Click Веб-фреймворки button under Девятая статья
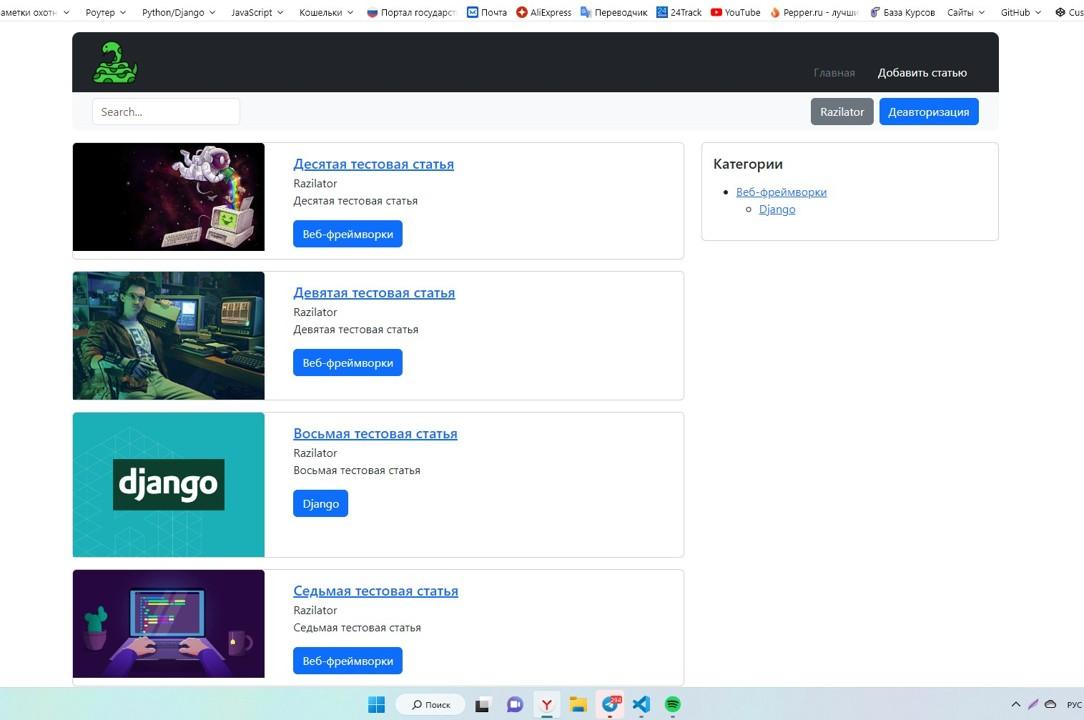 pyautogui.click(x=348, y=362)
